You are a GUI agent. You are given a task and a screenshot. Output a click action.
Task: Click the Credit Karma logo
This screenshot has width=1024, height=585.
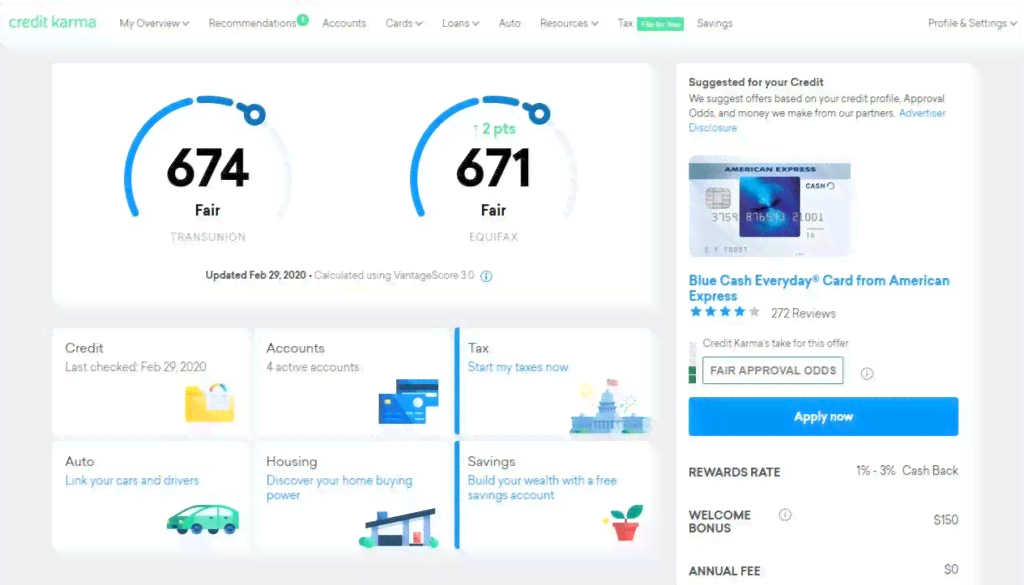[x=52, y=22]
